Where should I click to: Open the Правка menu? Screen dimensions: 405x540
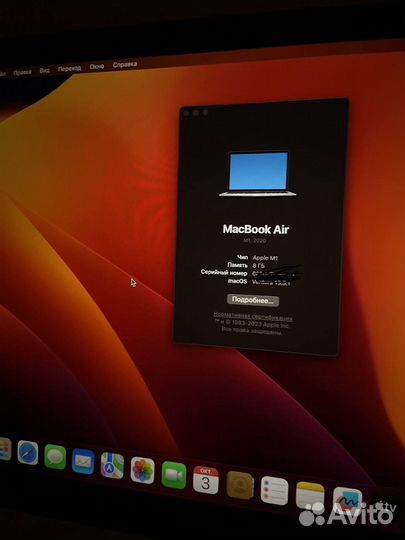22,72
